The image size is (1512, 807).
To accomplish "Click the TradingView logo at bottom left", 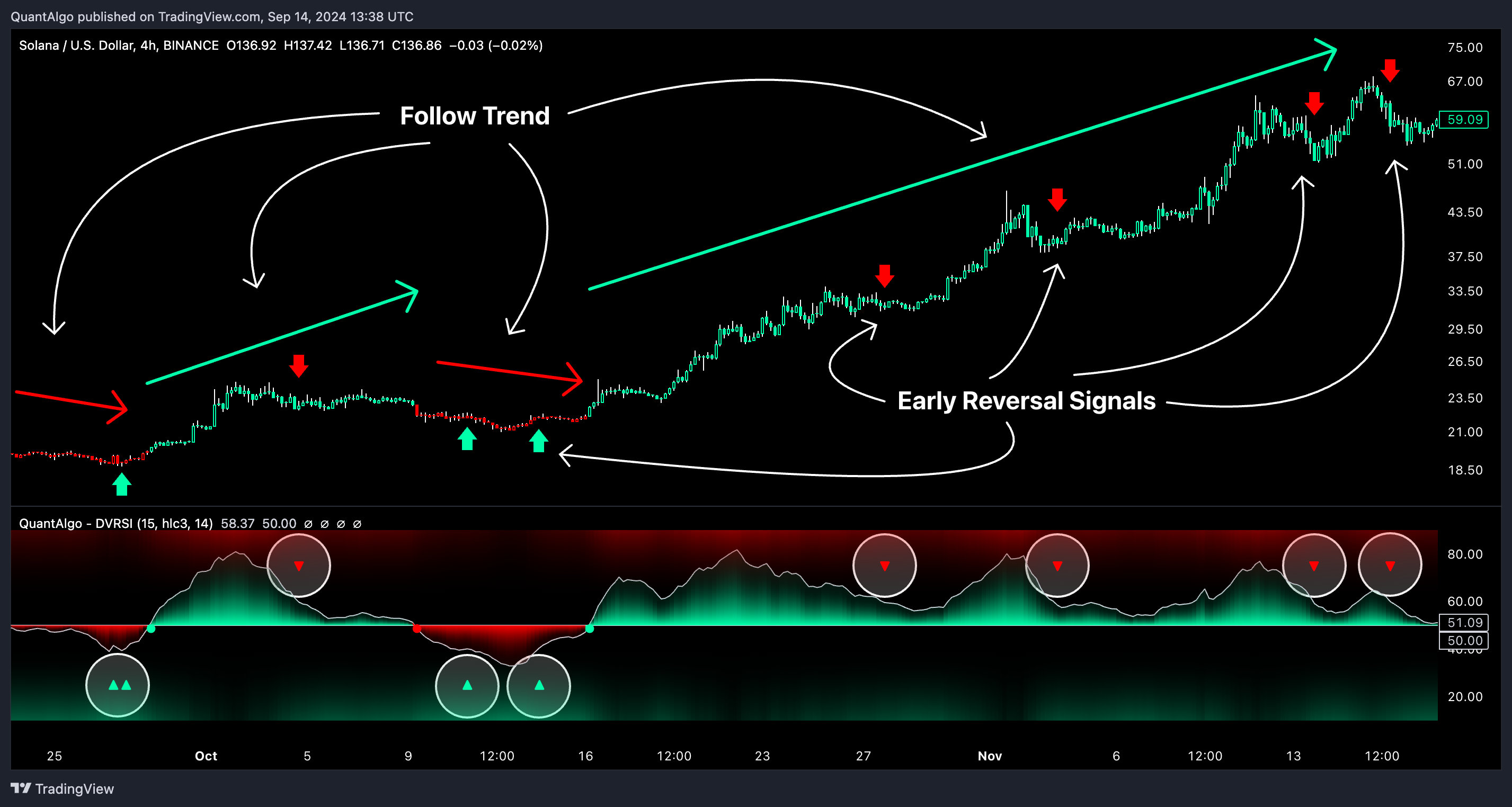I will tap(62, 788).
